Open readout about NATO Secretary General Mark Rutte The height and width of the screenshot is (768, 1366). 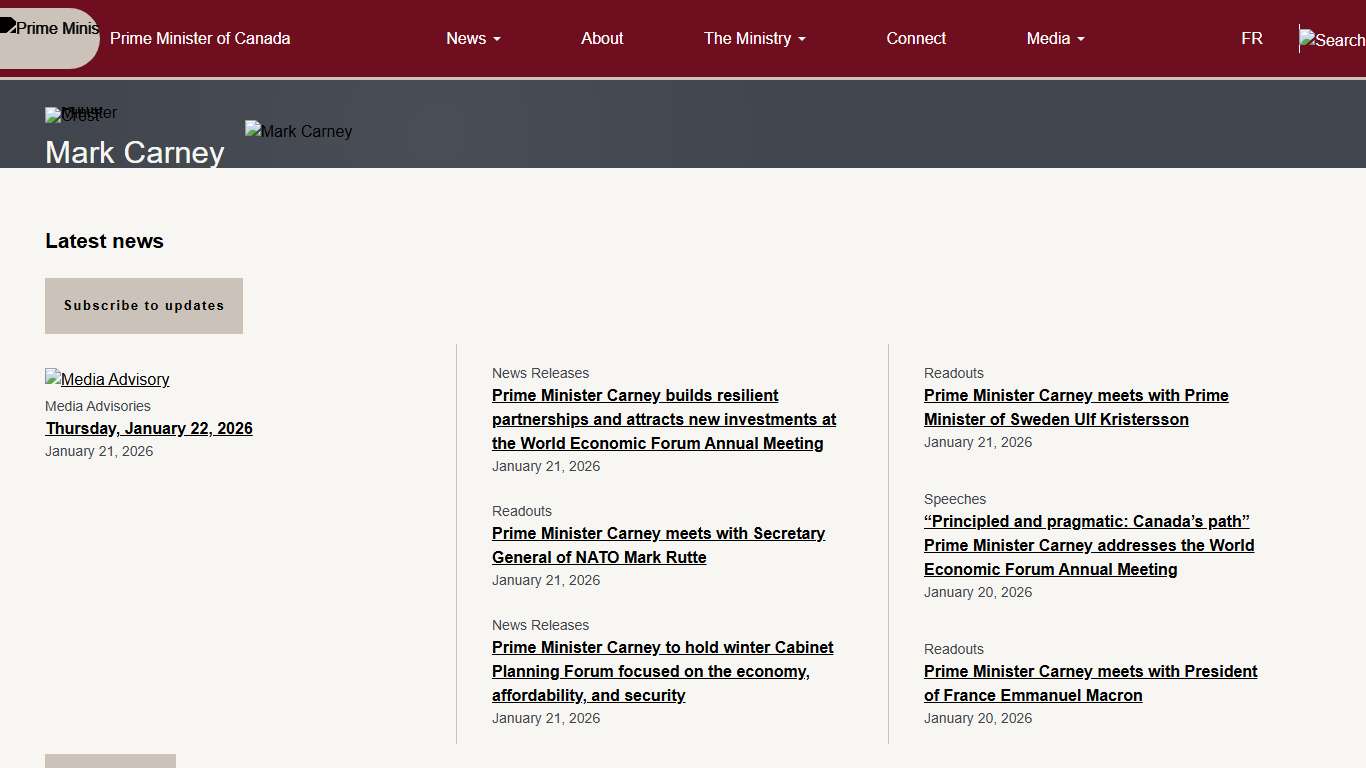[658, 545]
